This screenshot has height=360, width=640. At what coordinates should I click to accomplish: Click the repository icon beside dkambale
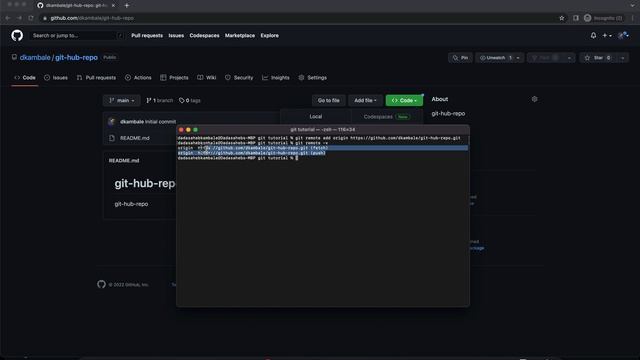(x=14, y=58)
